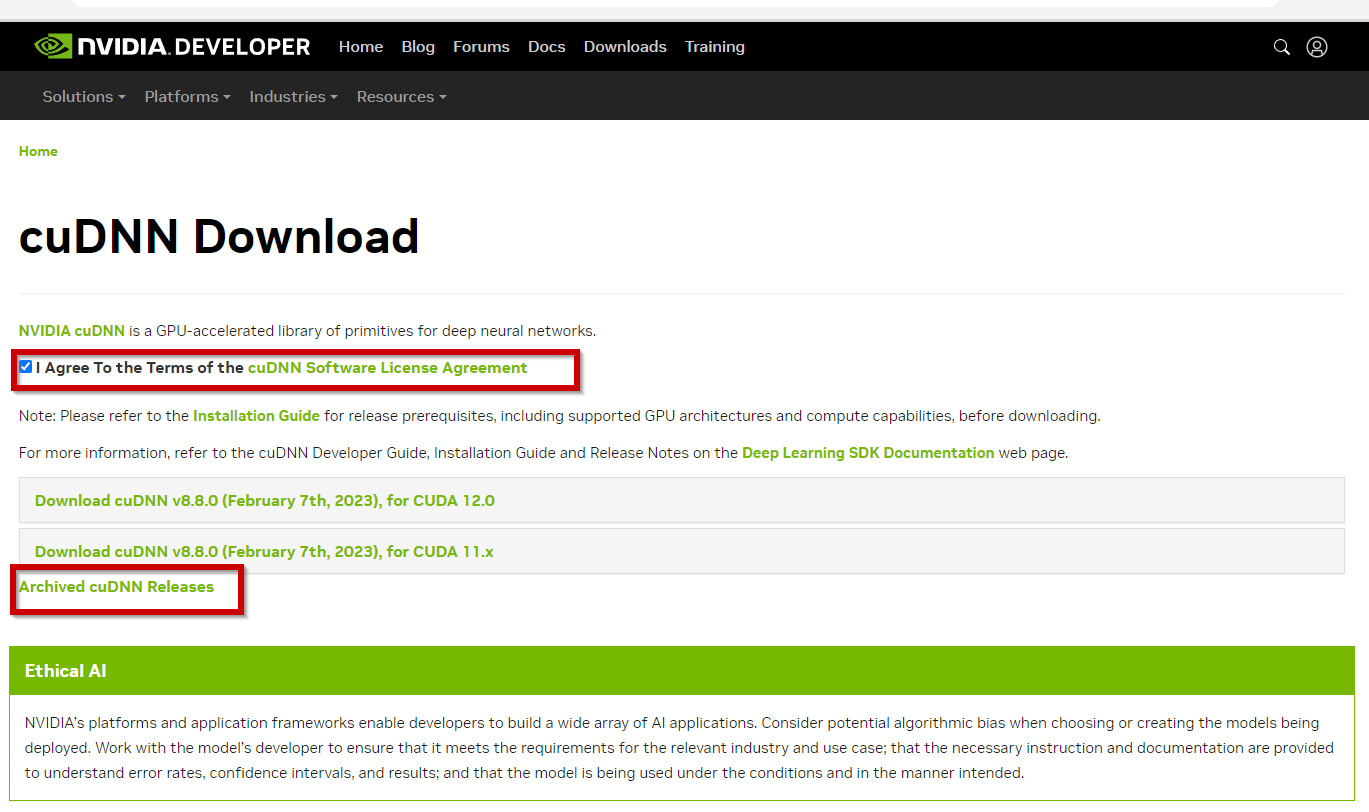The image size is (1369, 812).
Task: Expand the Resources dropdown menu
Action: click(401, 97)
